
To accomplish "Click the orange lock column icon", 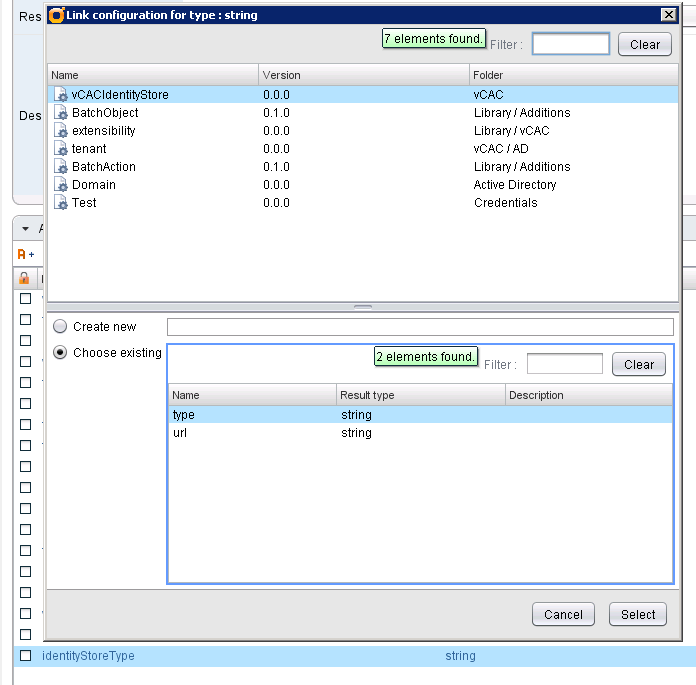I will coord(24,278).
